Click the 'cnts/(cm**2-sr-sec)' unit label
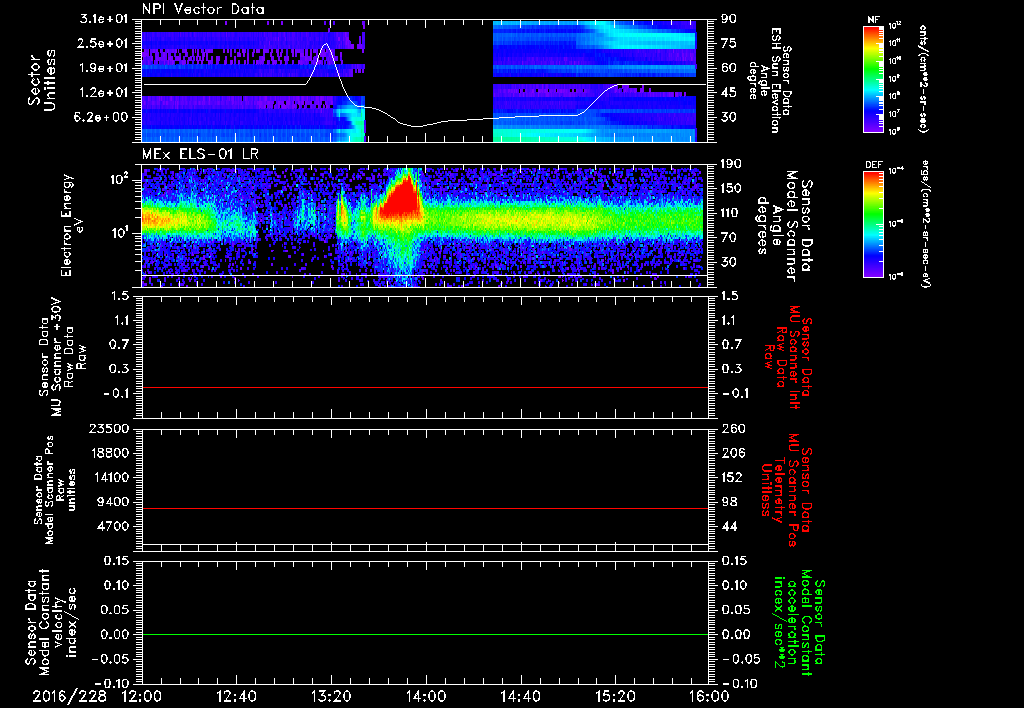 click(x=923, y=78)
